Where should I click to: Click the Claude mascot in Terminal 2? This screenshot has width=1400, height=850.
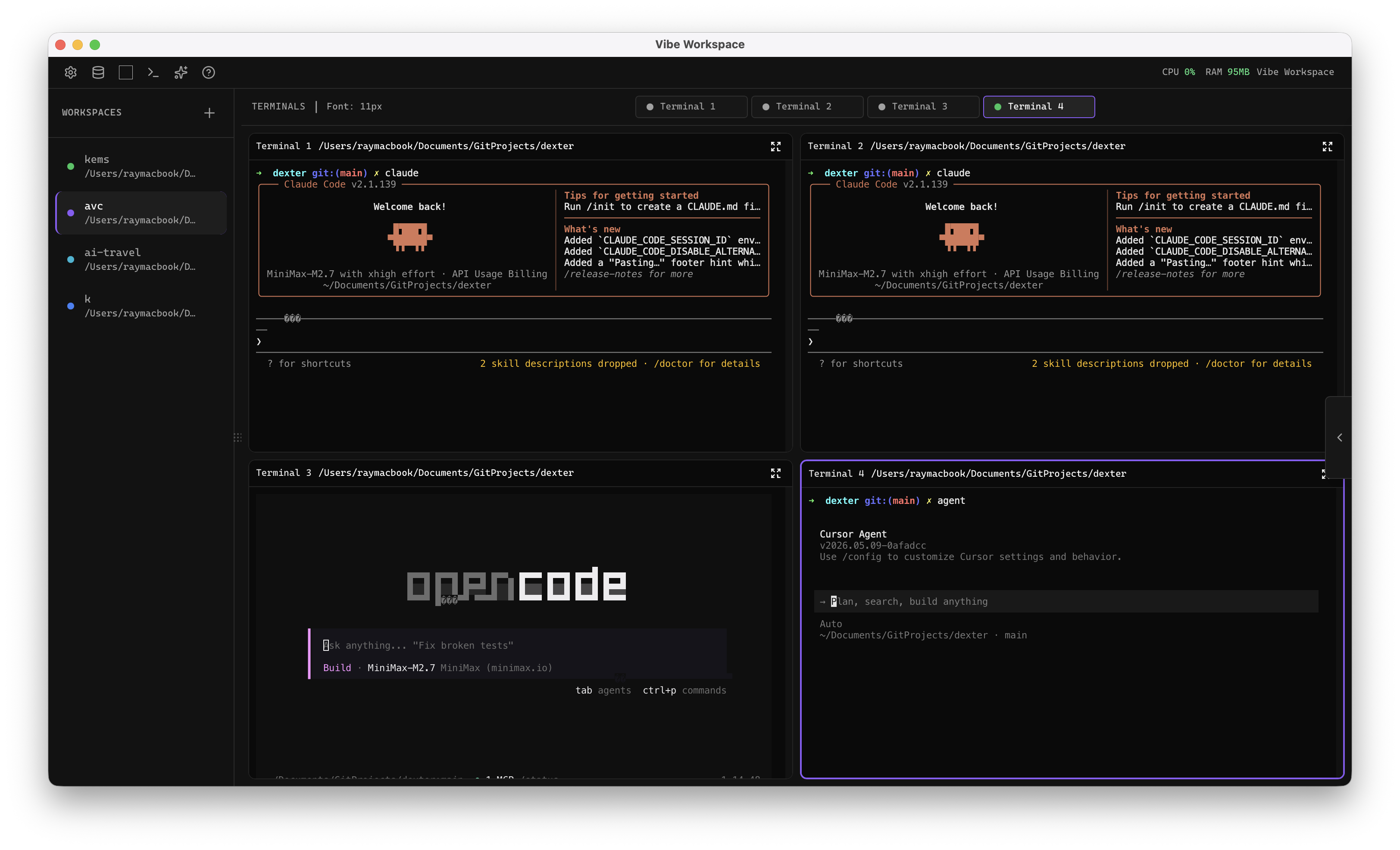[961, 237]
